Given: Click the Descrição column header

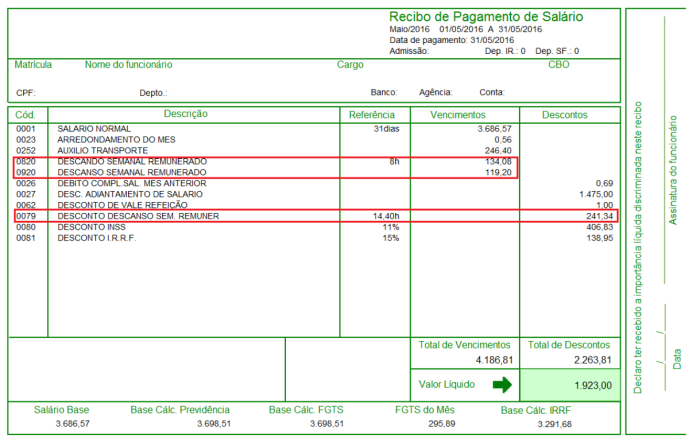Looking at the screenshot, I should [x=185, y=115].
